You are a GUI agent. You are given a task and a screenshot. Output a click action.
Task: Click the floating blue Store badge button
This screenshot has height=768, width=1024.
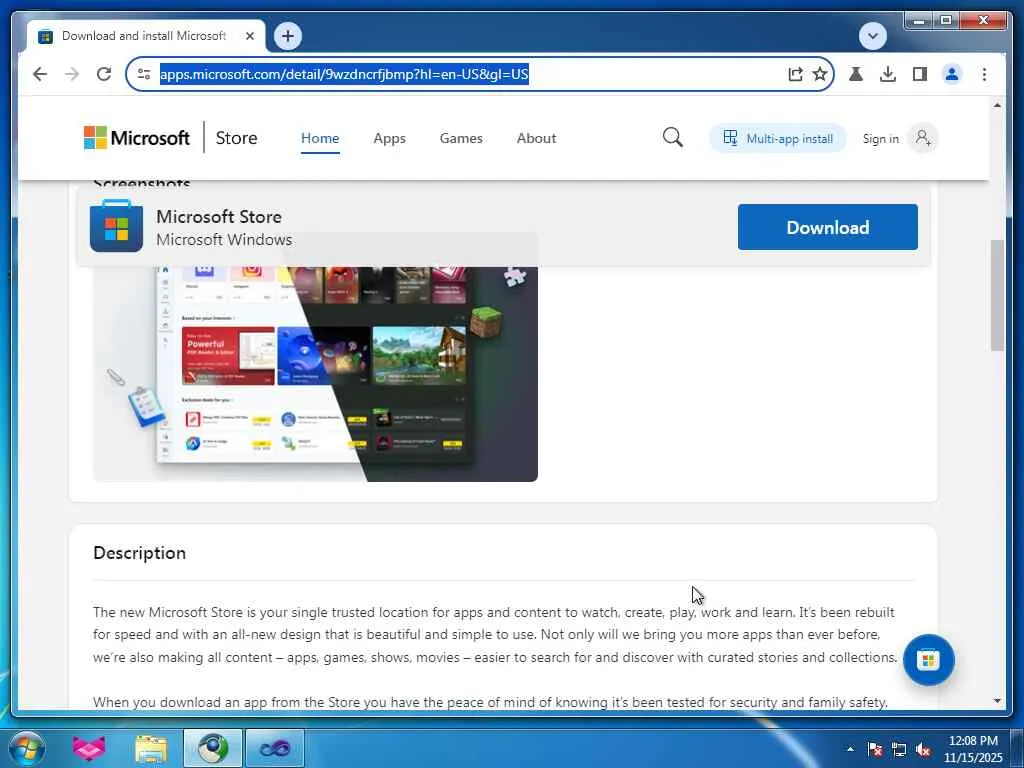(x=928, y=660)
